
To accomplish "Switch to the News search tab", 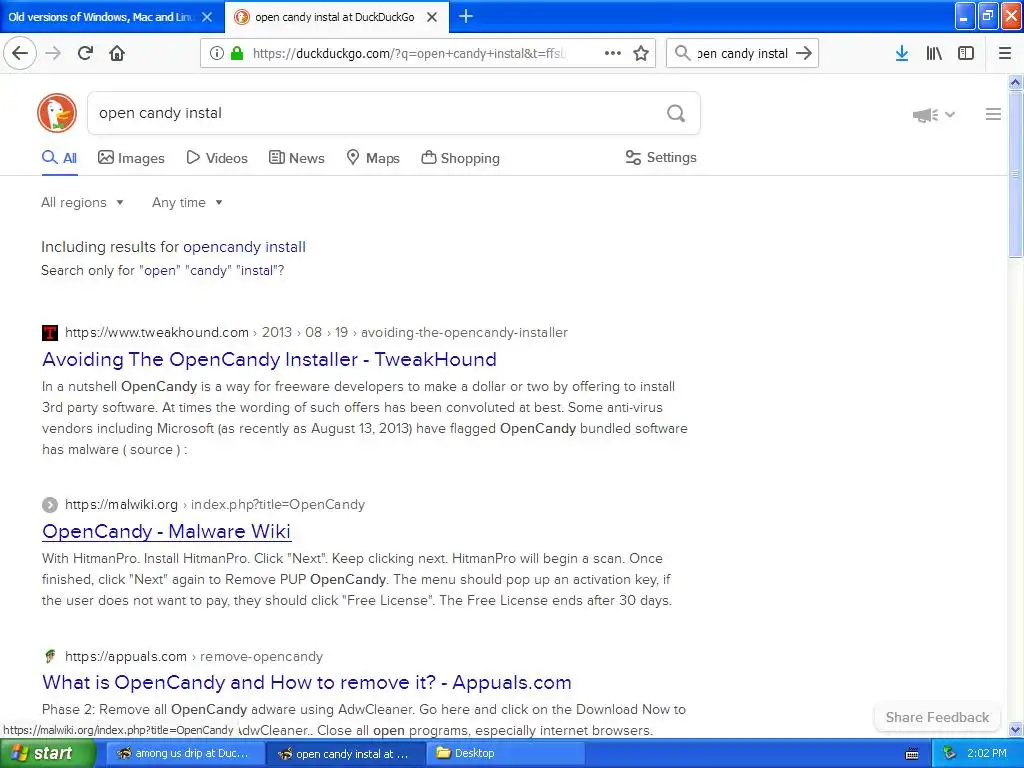I will click(296, 158).
